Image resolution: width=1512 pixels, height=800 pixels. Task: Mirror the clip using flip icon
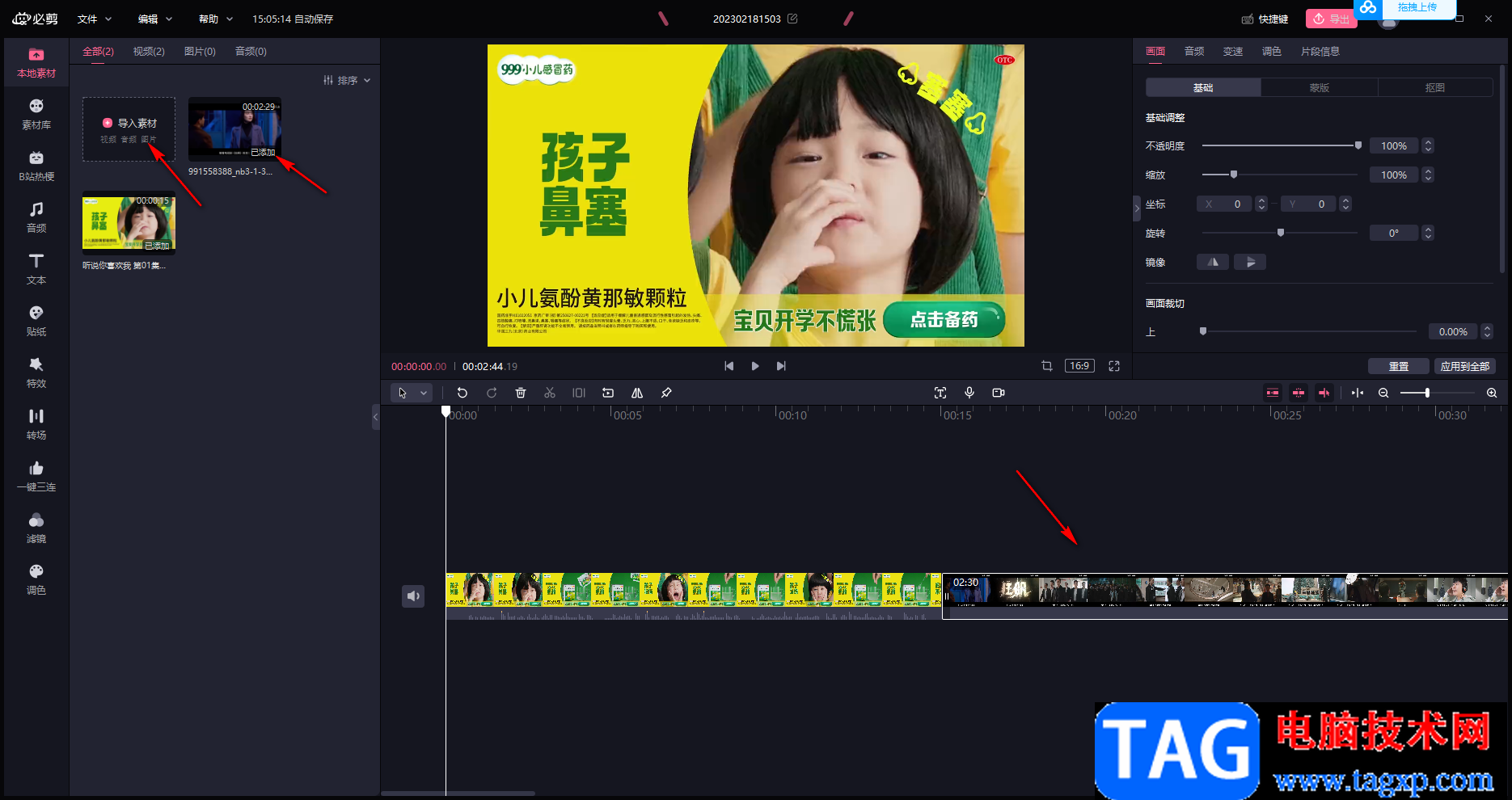pos(637,393)
